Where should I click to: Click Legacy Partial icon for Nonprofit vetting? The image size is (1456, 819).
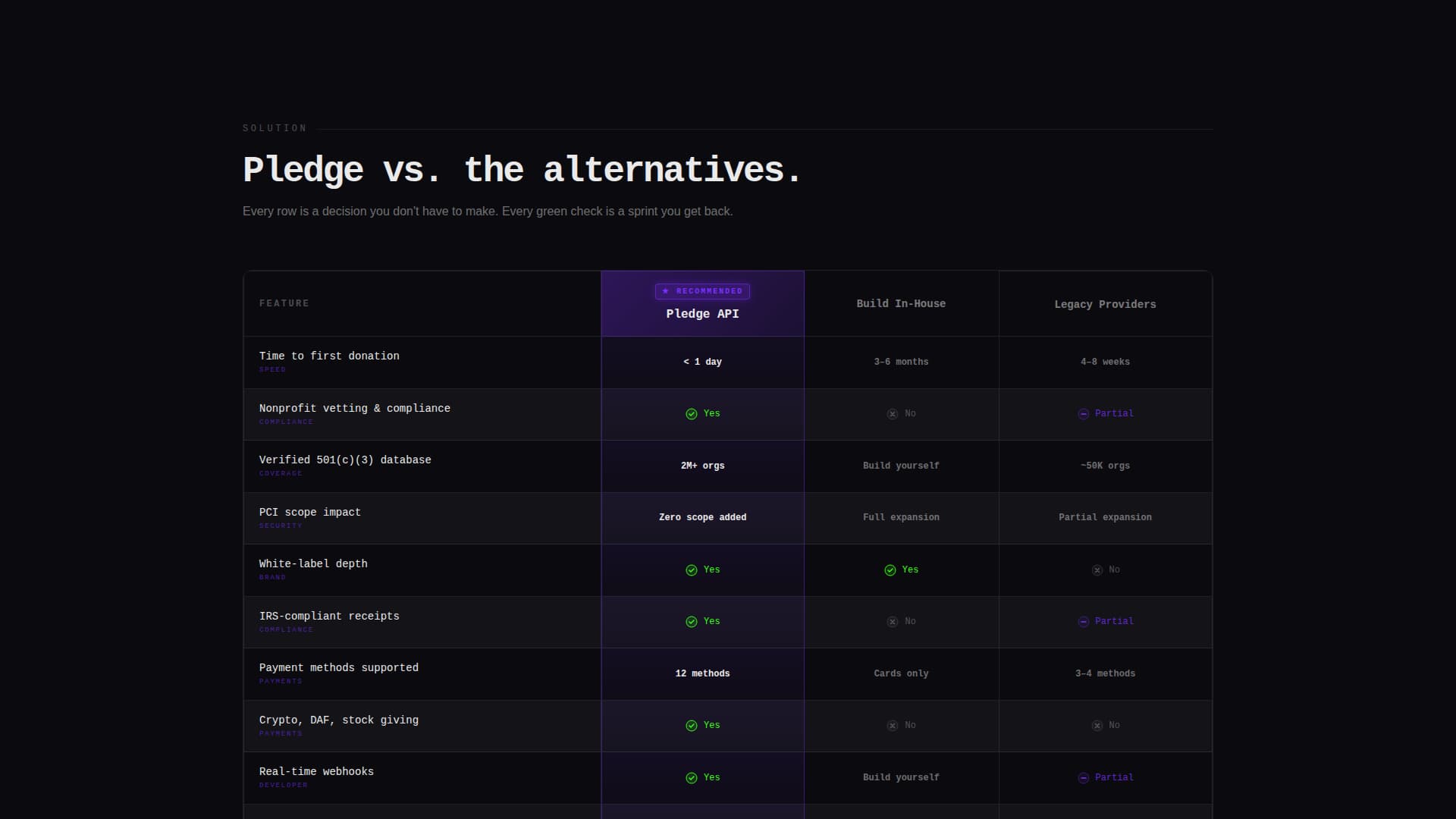pos(1084,414)
